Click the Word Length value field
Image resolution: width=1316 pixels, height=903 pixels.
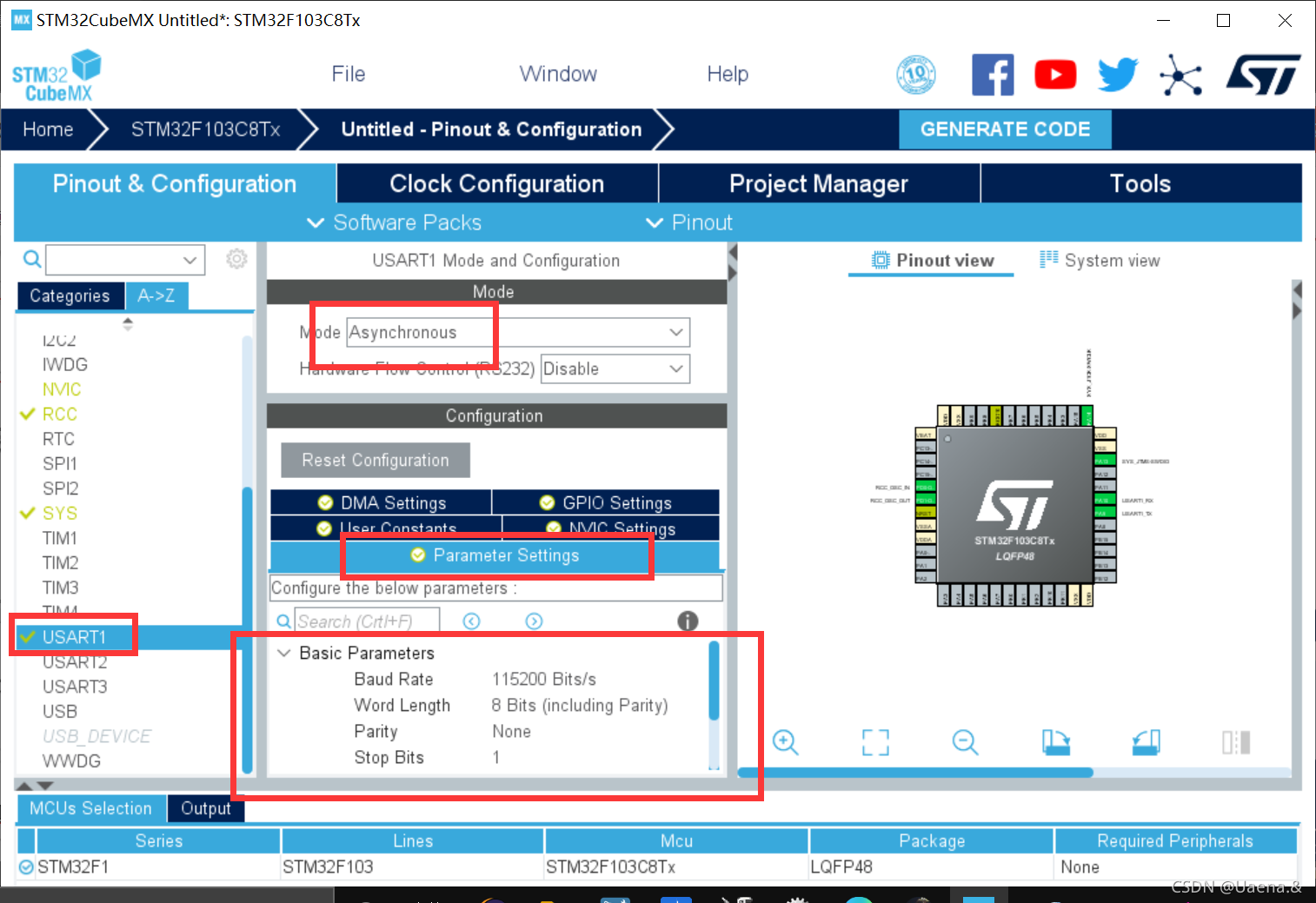[580, 705]
